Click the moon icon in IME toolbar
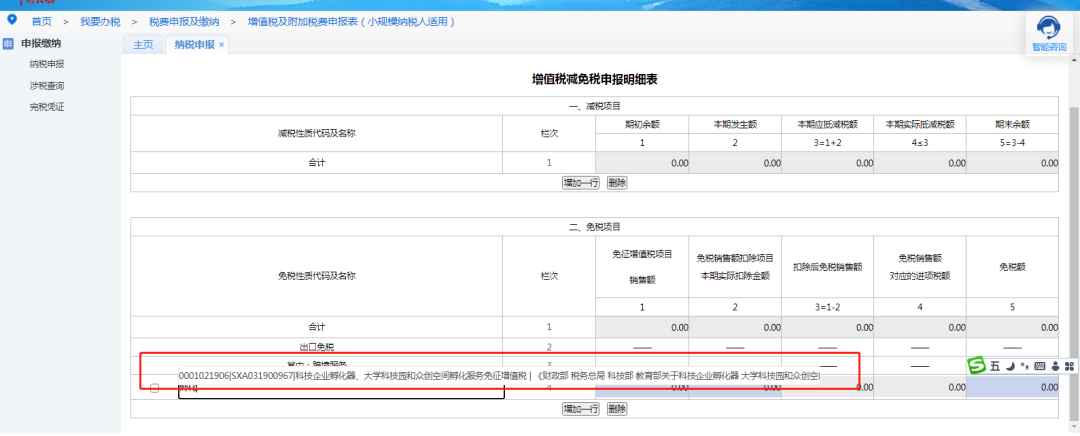 coord(1010,366)
